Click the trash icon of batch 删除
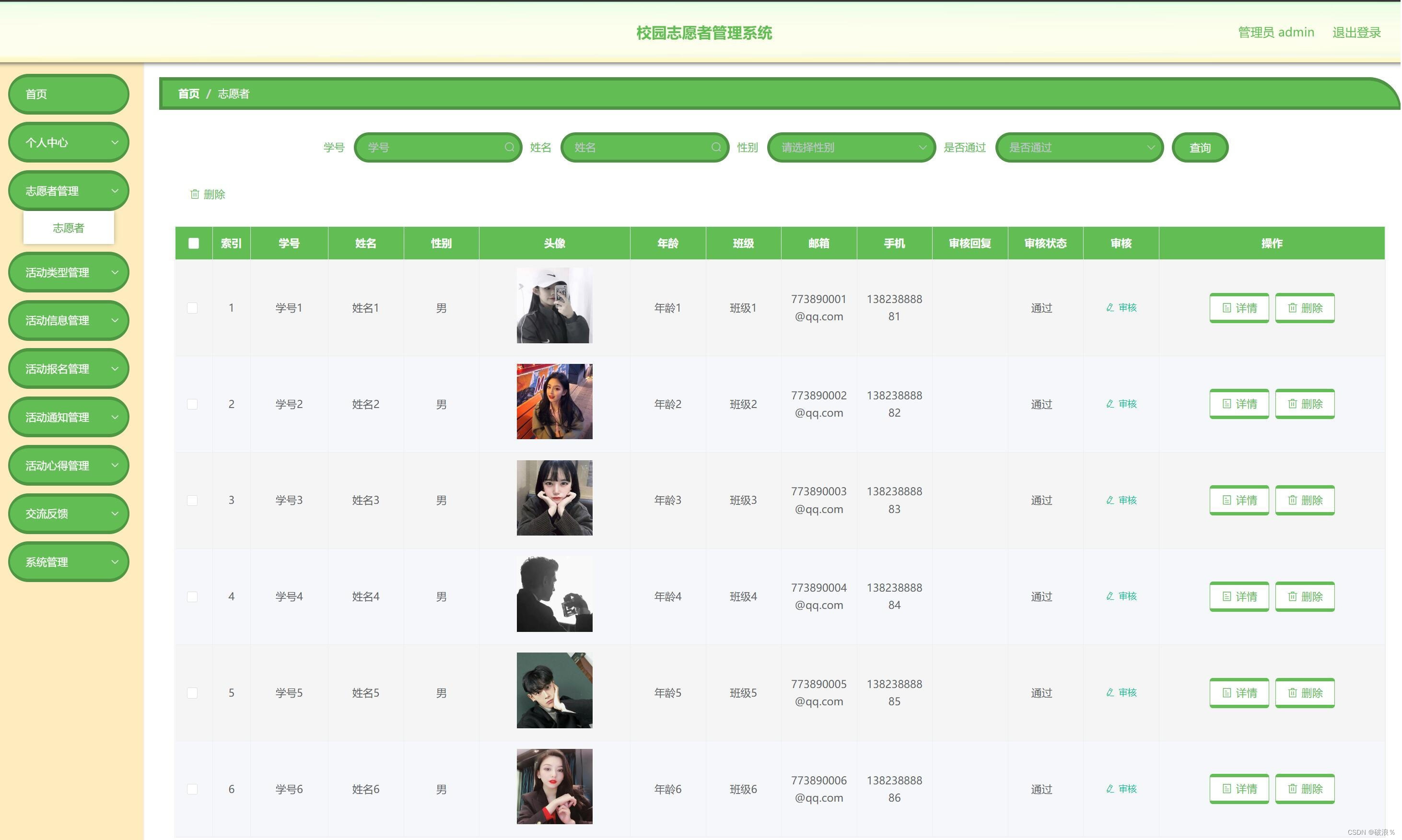The height and width of the screenshot is (840, 1402). tap(195, 194)
